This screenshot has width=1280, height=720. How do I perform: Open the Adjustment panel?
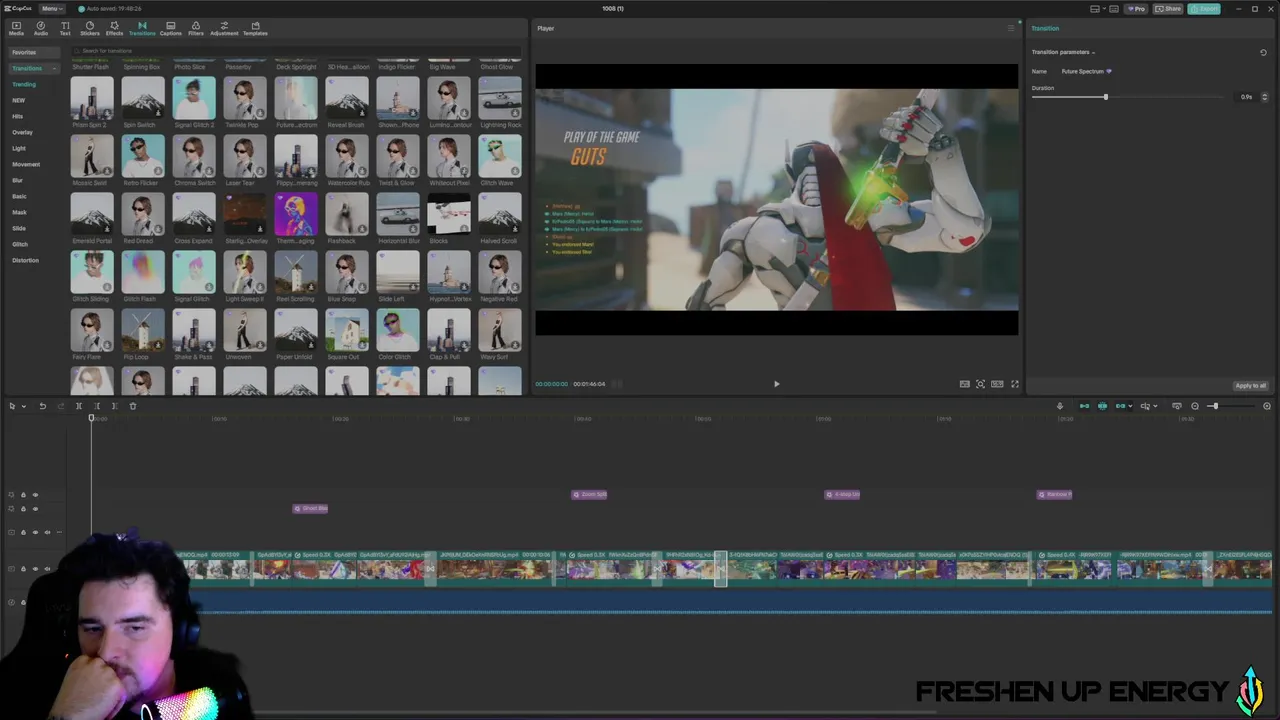click(x=224, y=28)
